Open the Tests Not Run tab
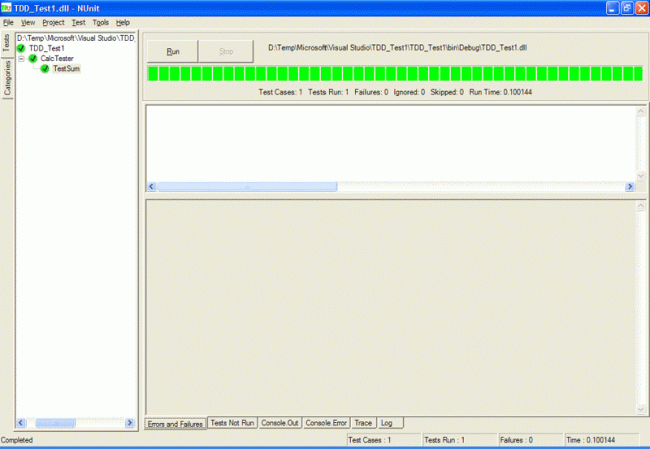Screen dimensions: 650x449 click(x=232, y=423)
